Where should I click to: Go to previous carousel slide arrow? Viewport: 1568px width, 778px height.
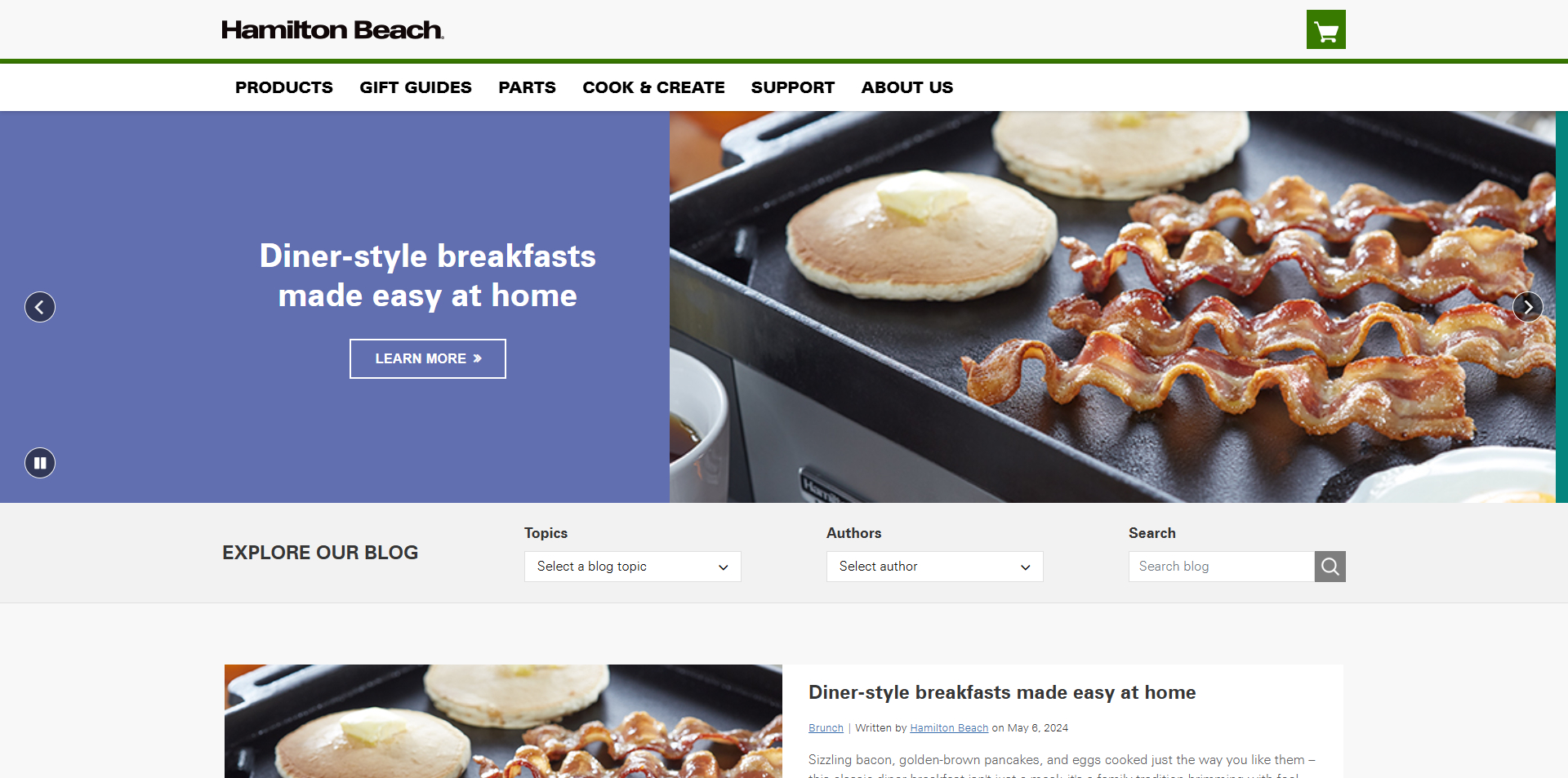40,307
